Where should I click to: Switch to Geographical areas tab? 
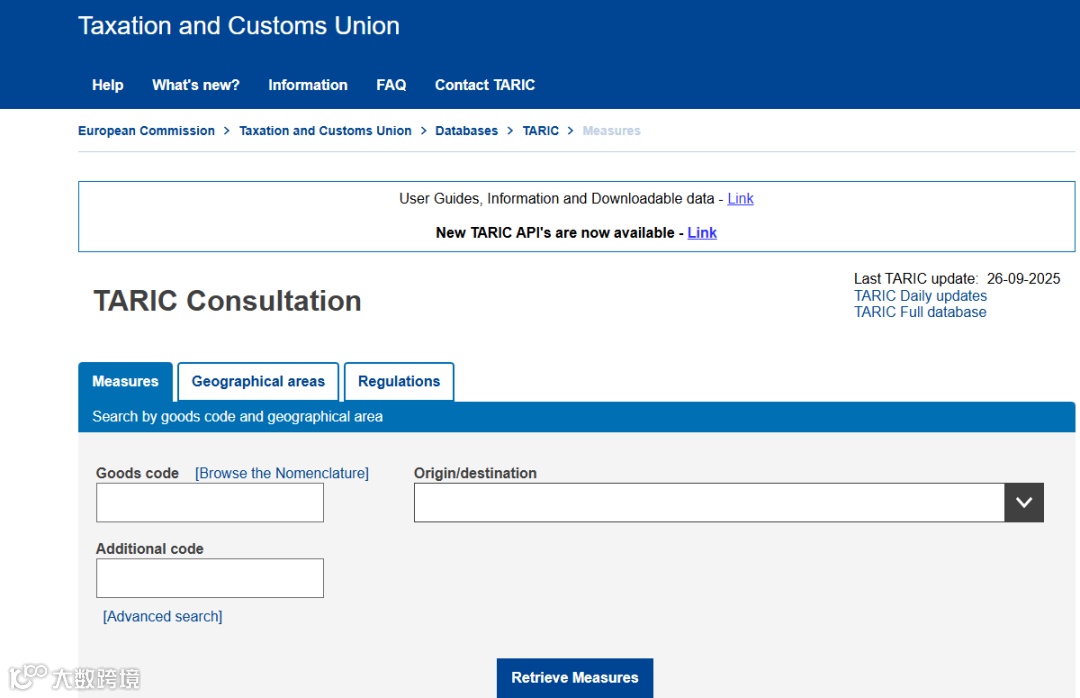(x=258, y=382)
